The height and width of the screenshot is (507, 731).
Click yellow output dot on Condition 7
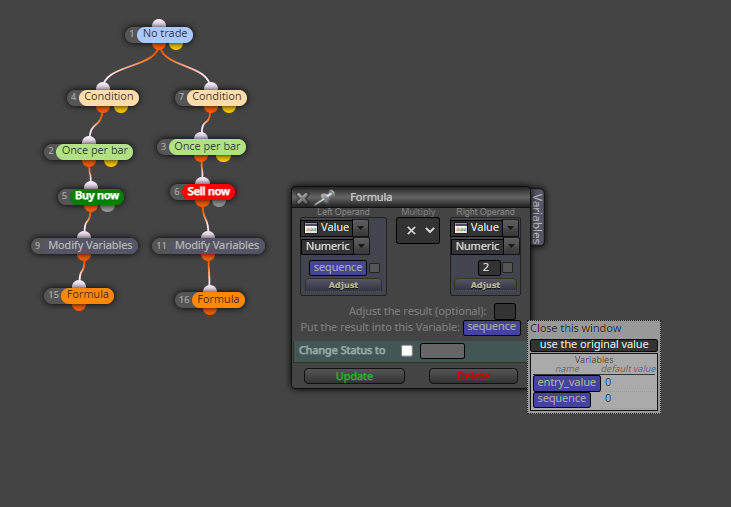tap(228, 109)
